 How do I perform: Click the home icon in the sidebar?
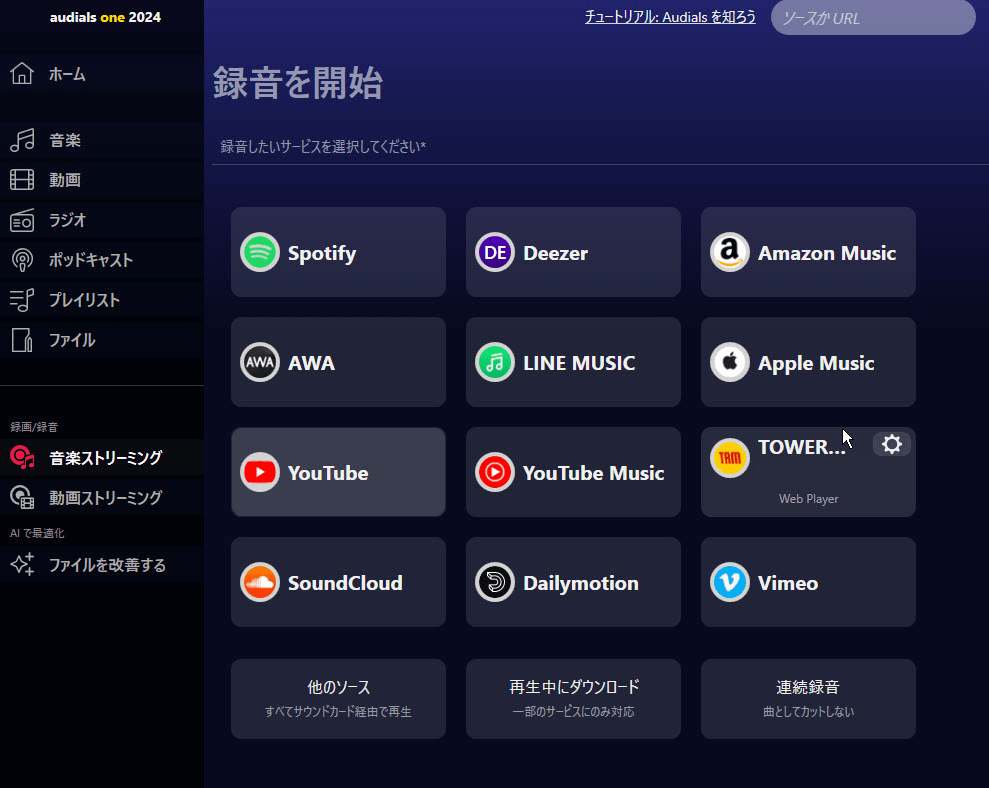click(22, 74)
